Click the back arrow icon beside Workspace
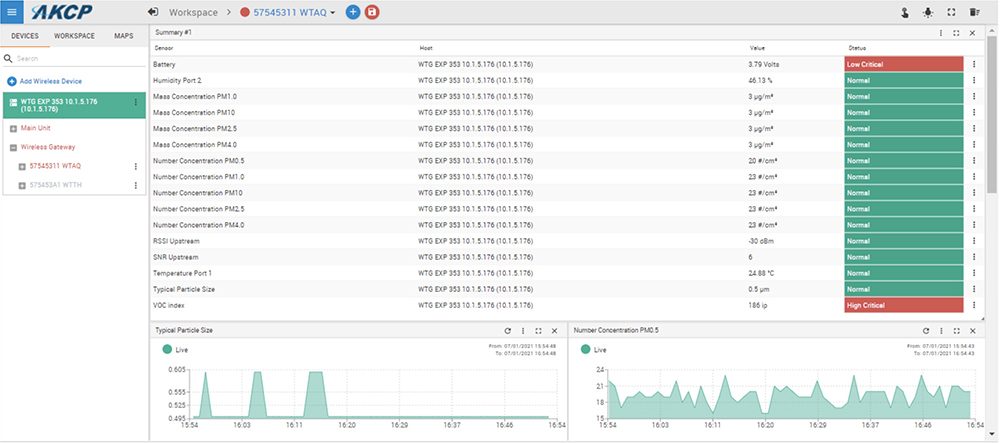This screenshot has width=1000, height=443. coord(153,12)
